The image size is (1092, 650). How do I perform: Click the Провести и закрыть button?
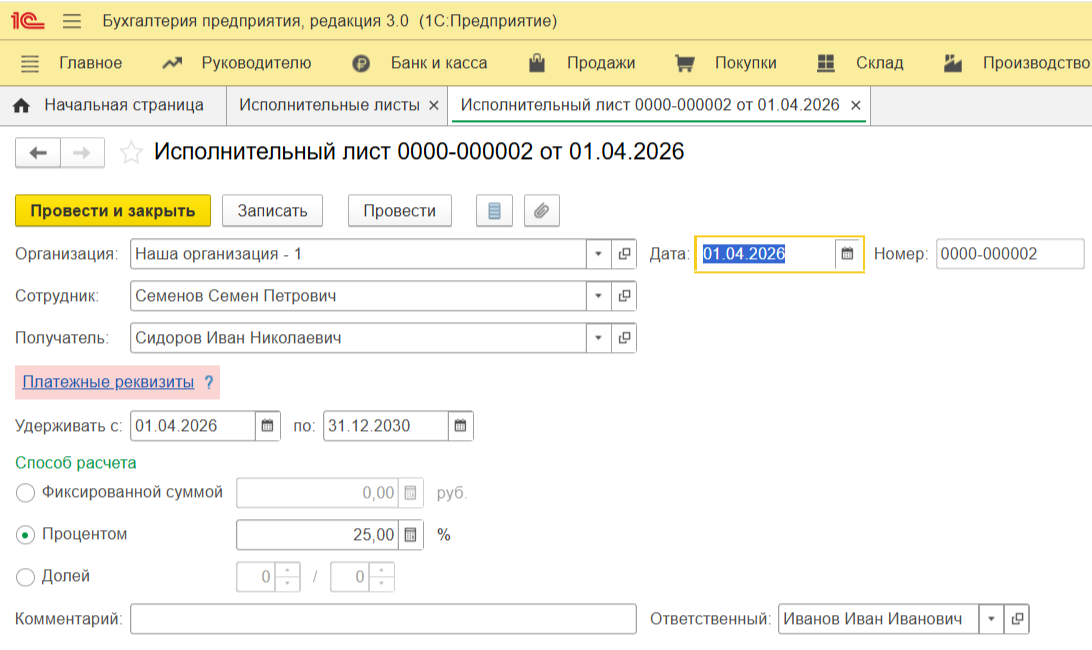(x=113, y=210)
